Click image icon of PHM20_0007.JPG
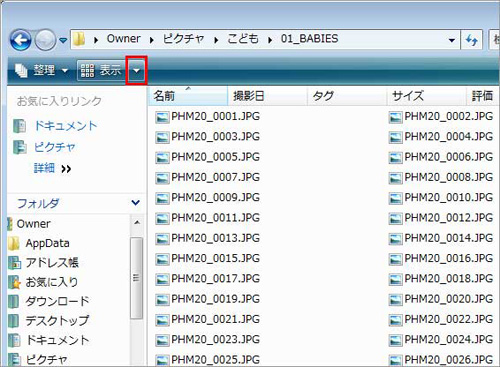Image resolution: width=500 pixels, height=367 pixels. coord(162,178)
